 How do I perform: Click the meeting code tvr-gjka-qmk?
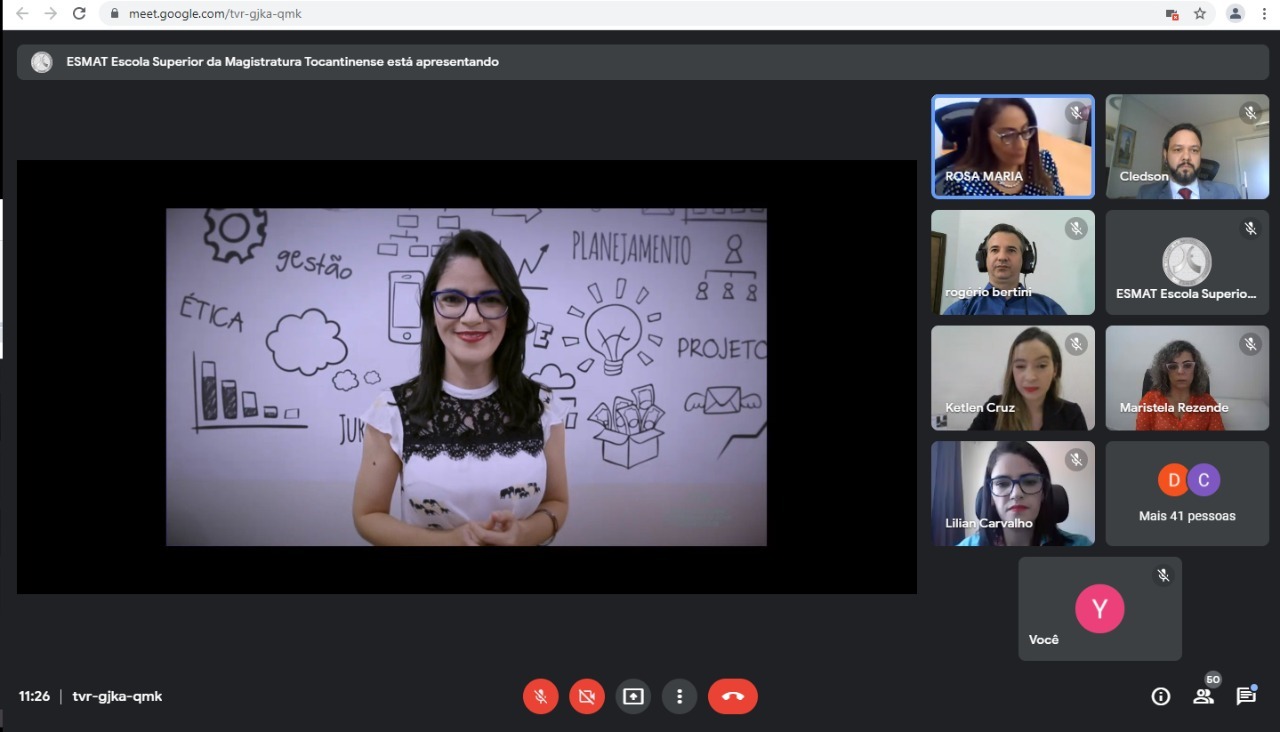click(117, 696)
